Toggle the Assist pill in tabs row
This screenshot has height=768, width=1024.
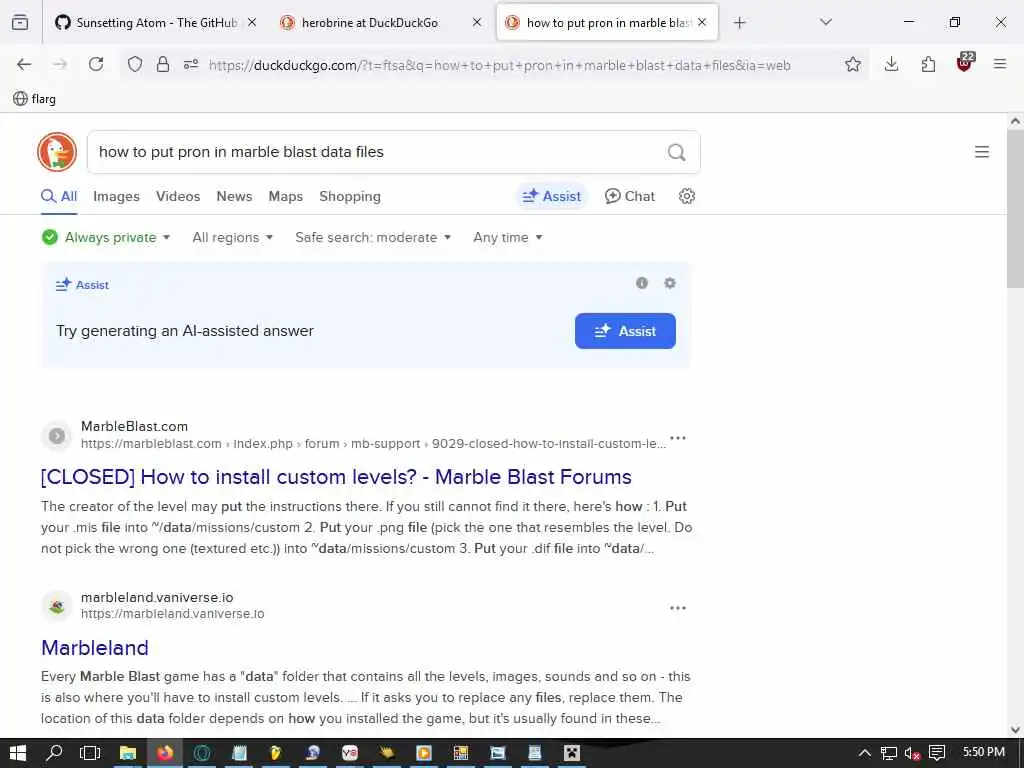coord(552,196)
